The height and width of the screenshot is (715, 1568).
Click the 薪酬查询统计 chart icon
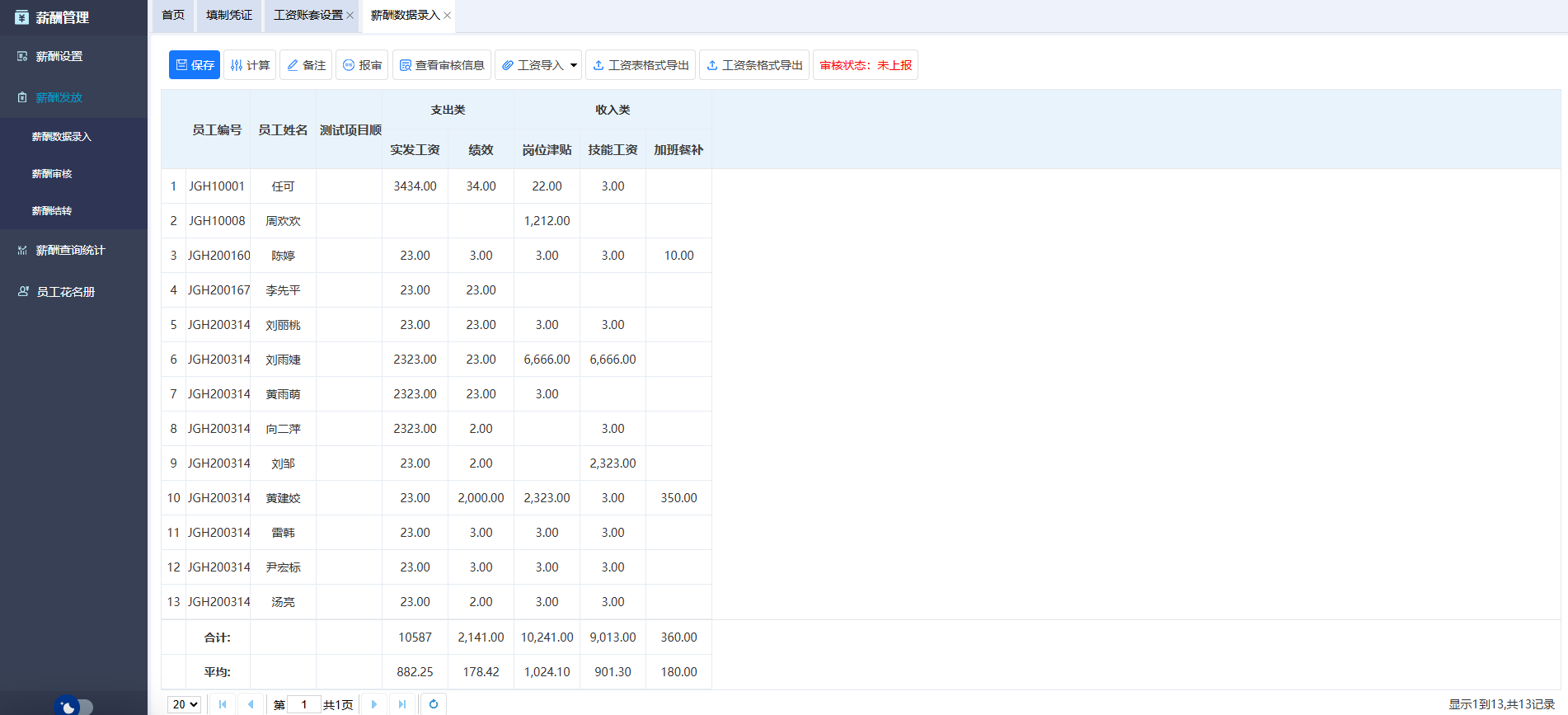(x=22, y=250)
